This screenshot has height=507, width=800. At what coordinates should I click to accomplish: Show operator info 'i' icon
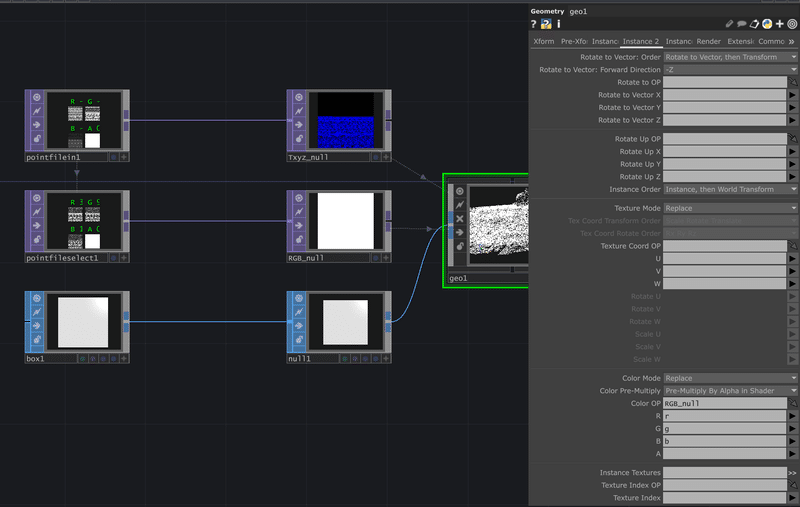(559, 24)
